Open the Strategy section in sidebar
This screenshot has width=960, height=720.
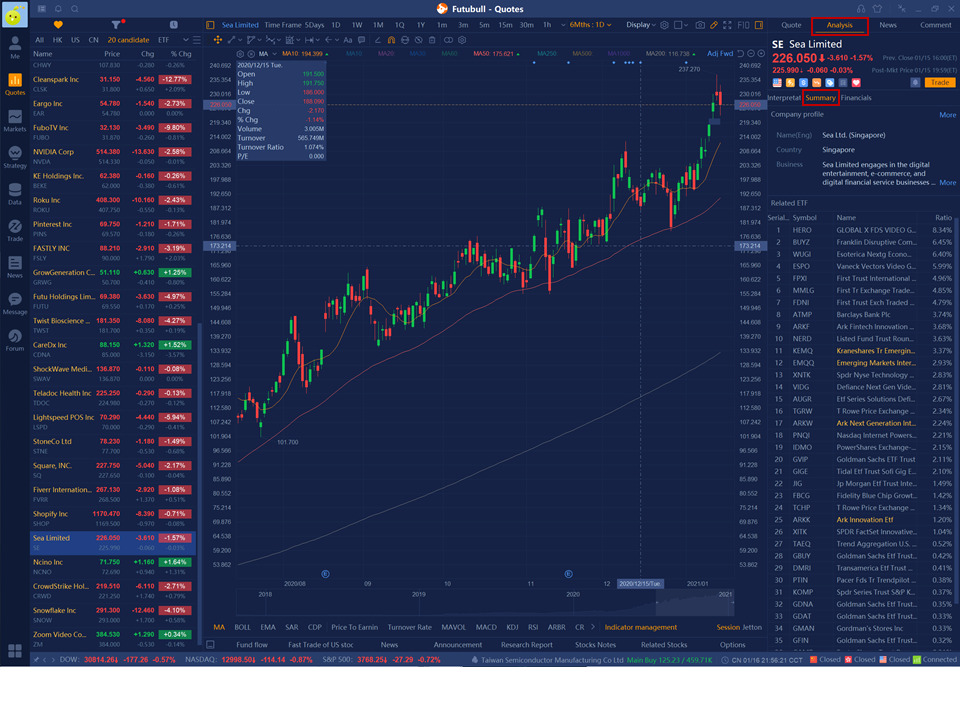pos(15,157)
